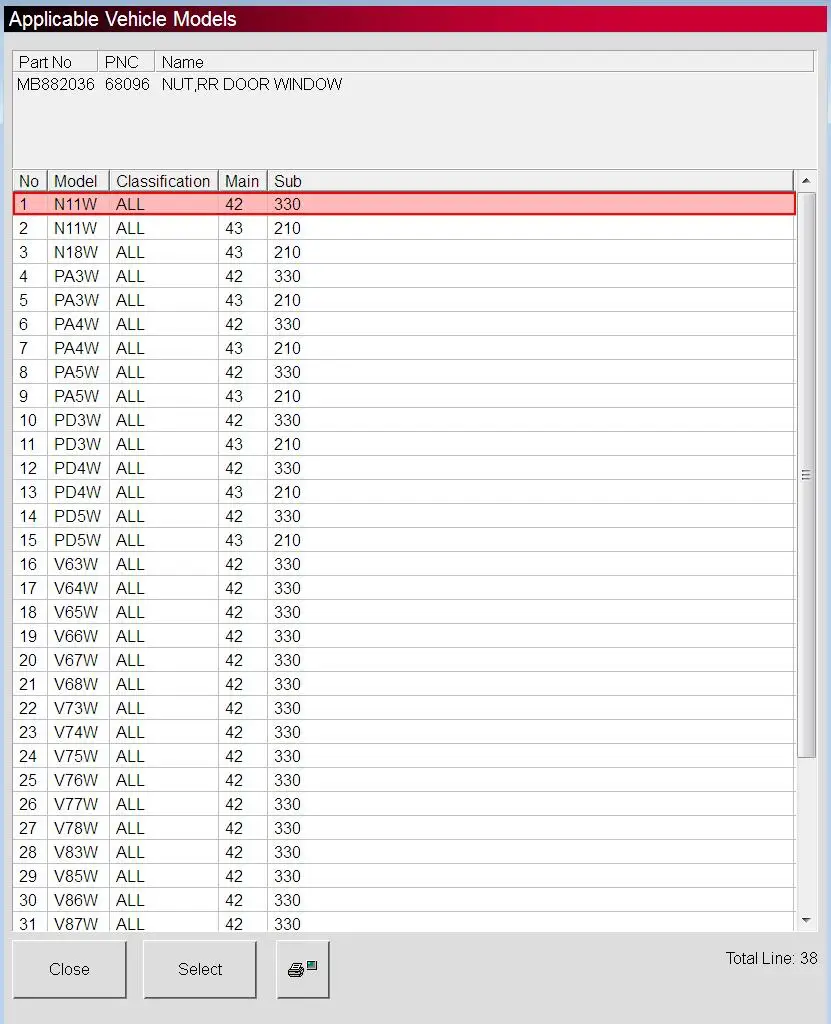The image size is (831, 1024).
Task: Select row 3 model N18W
Action: [x=404, y=252]
